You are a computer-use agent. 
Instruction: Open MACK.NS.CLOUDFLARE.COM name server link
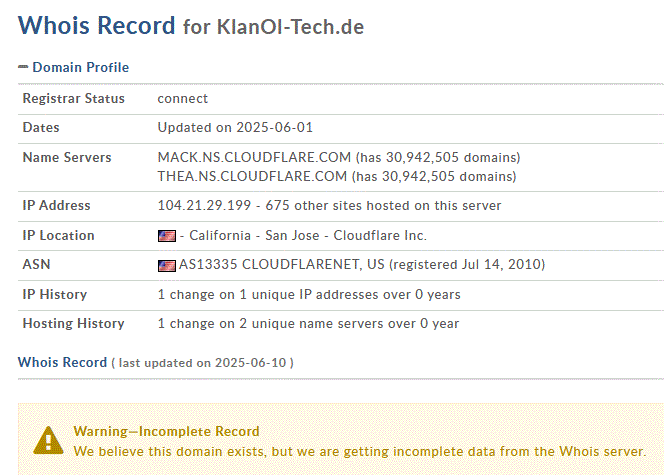tap(254, 157)
